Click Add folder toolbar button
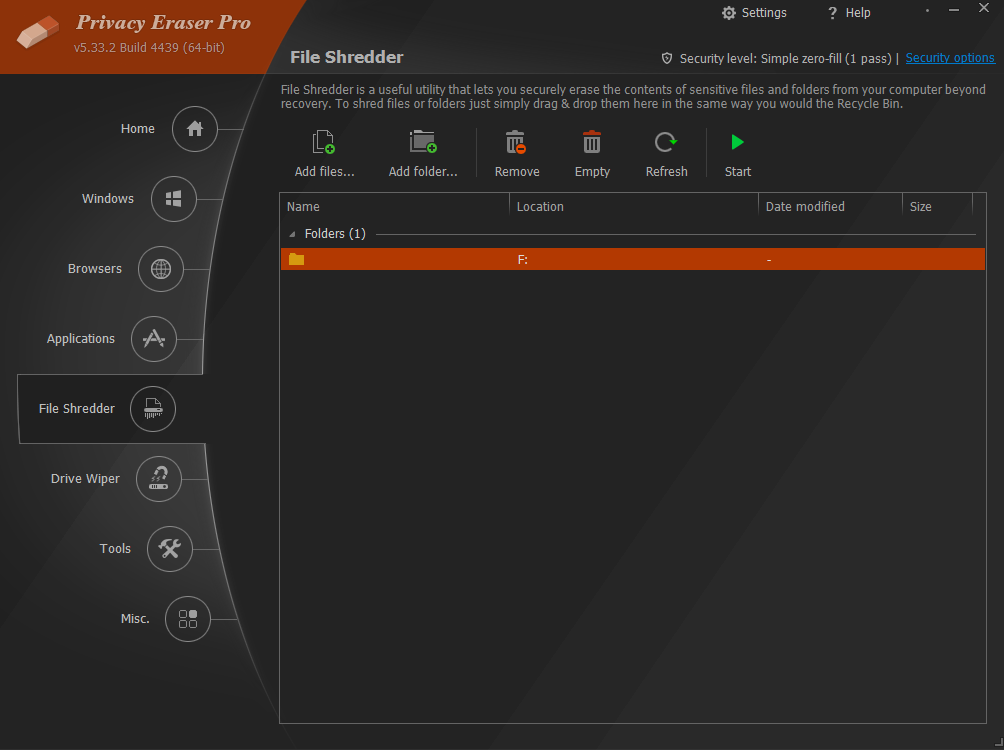This screenshot has width=1004, height=750. (423, 154)
